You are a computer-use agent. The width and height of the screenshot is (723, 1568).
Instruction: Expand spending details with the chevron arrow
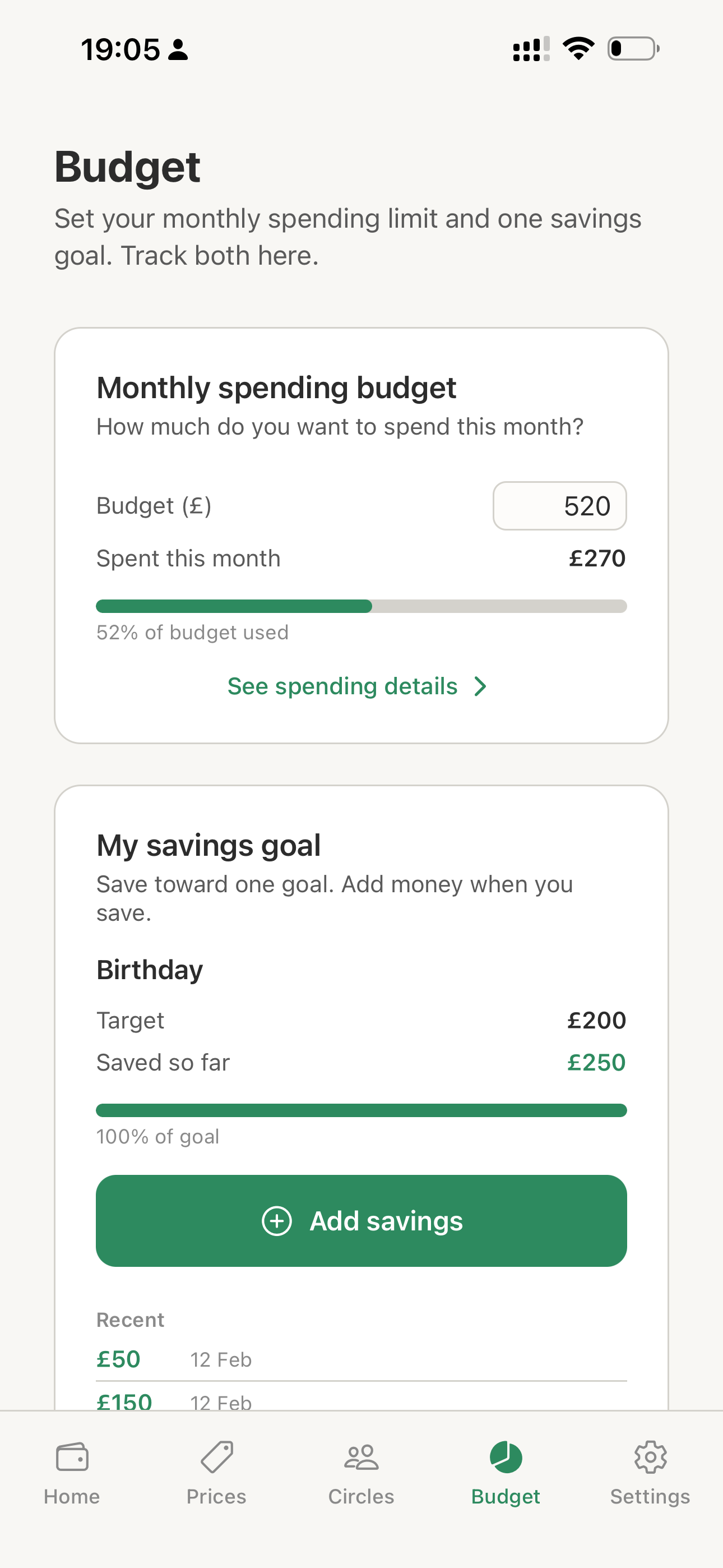pos(480,686)
